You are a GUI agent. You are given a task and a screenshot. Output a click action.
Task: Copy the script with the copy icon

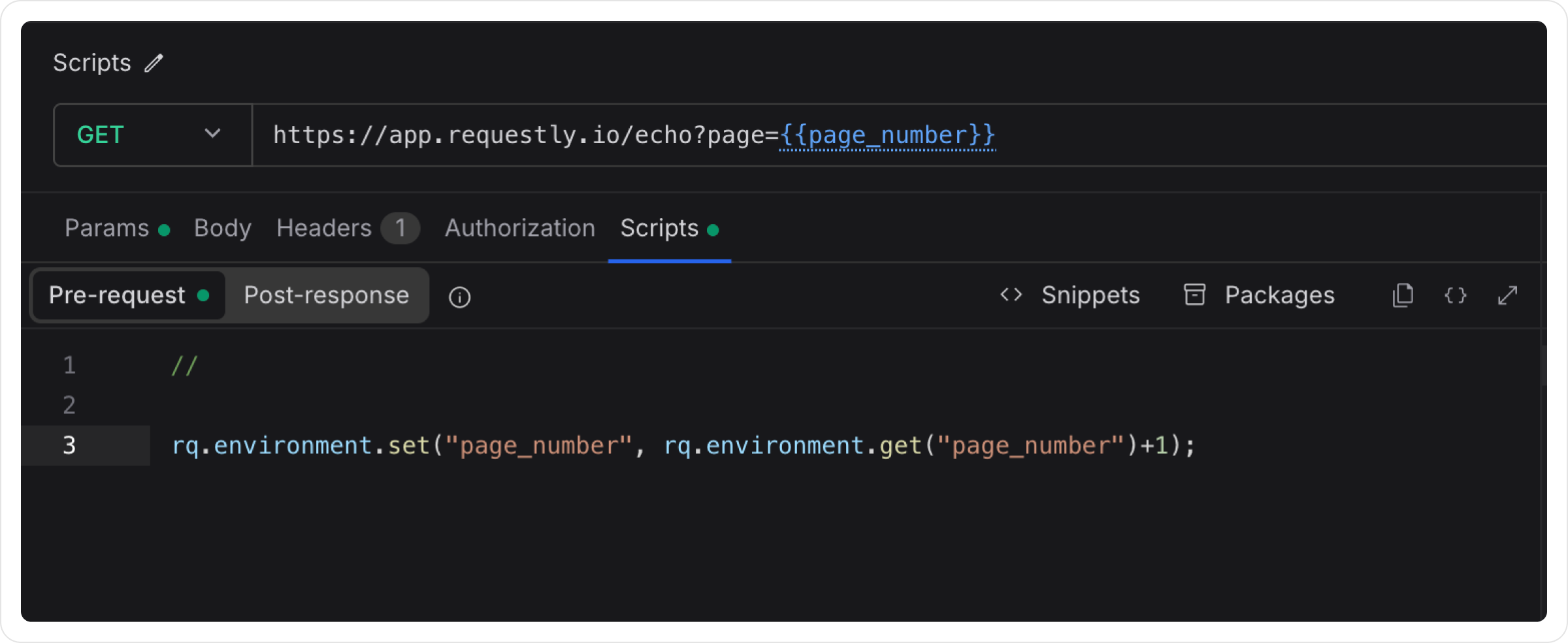tap(1403, 295)
